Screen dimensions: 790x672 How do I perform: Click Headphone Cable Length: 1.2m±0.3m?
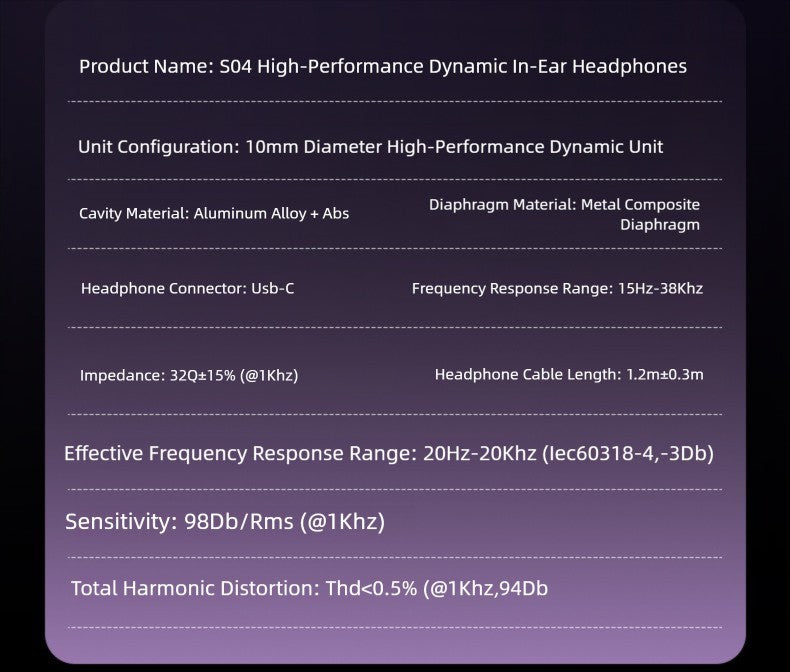(569, 374)
